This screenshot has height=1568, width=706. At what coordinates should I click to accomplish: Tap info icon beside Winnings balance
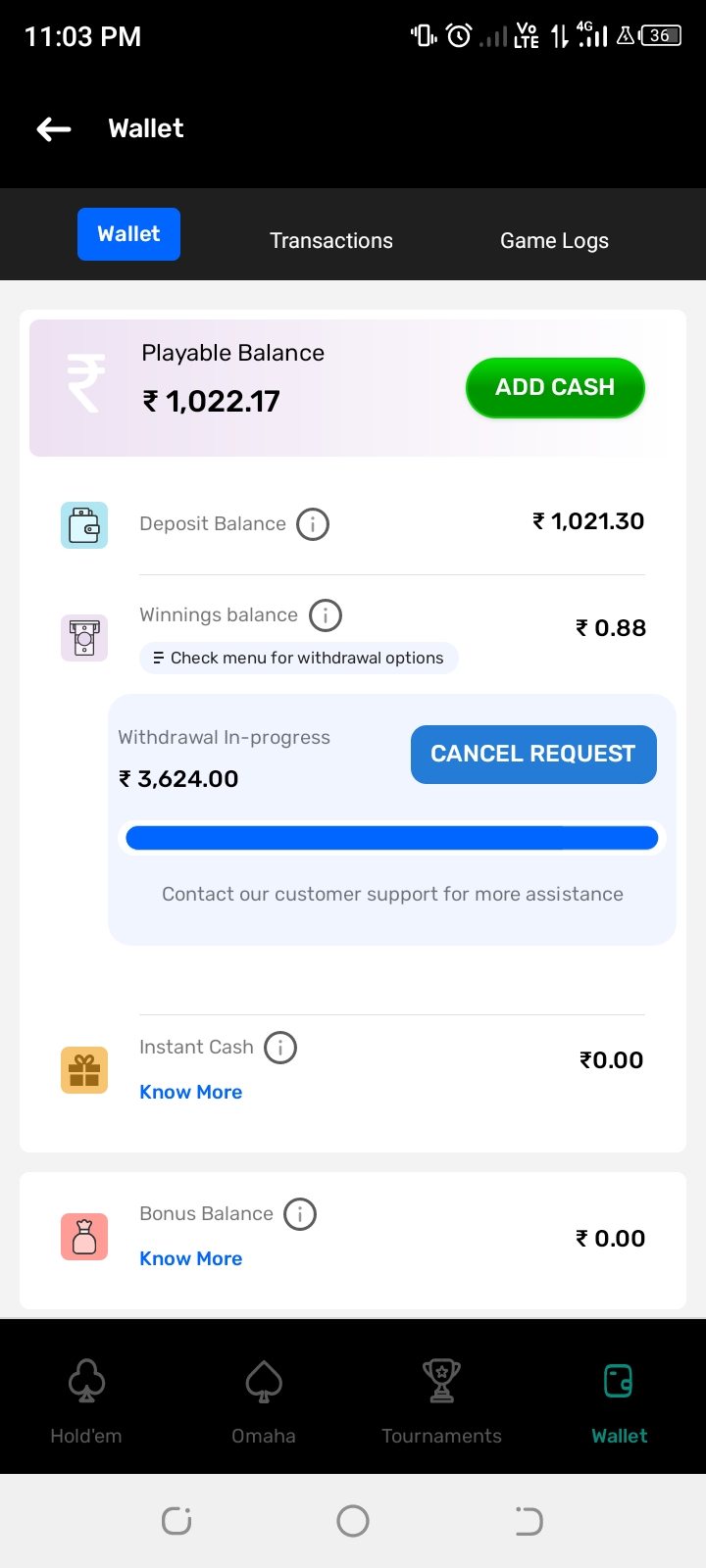pos(326,615)
